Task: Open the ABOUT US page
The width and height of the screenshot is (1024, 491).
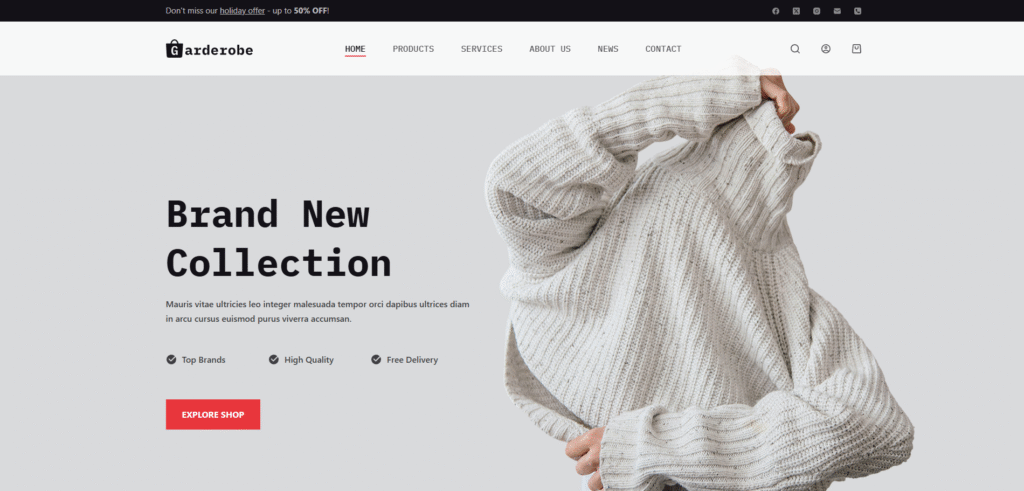Action: coord(550,49)
